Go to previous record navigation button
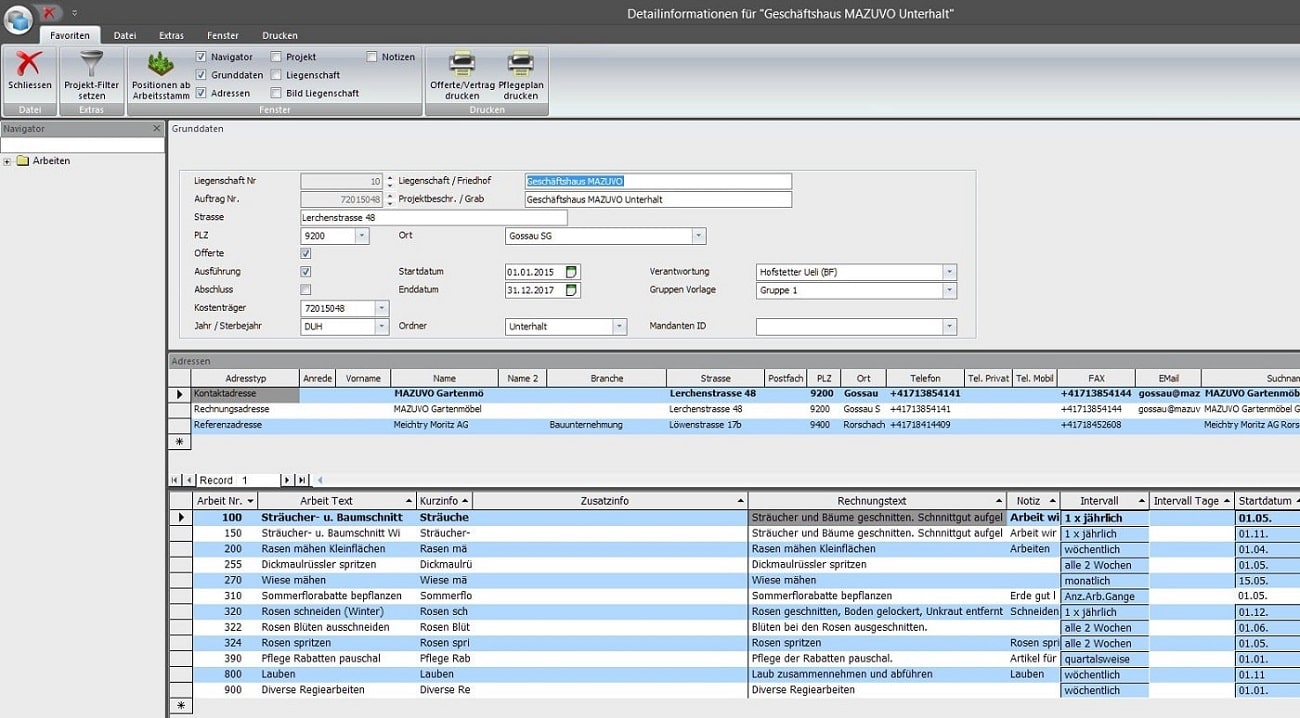 coord(190,480)
